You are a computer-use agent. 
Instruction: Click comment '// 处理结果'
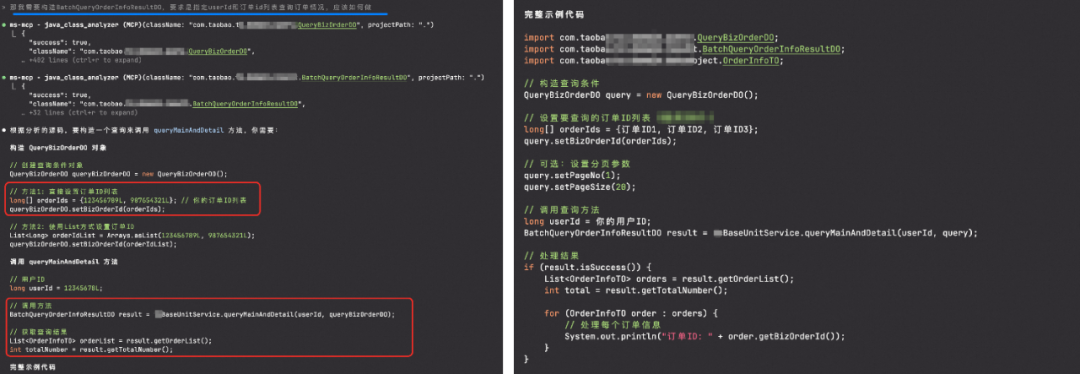(552, 256)
